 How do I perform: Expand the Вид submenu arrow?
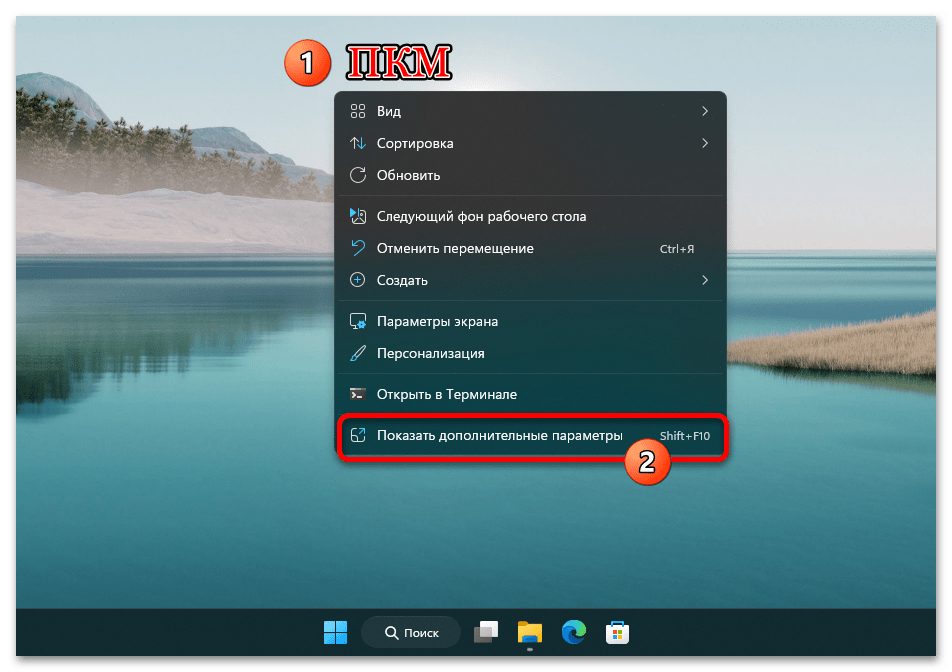click(x=705, y=111)
